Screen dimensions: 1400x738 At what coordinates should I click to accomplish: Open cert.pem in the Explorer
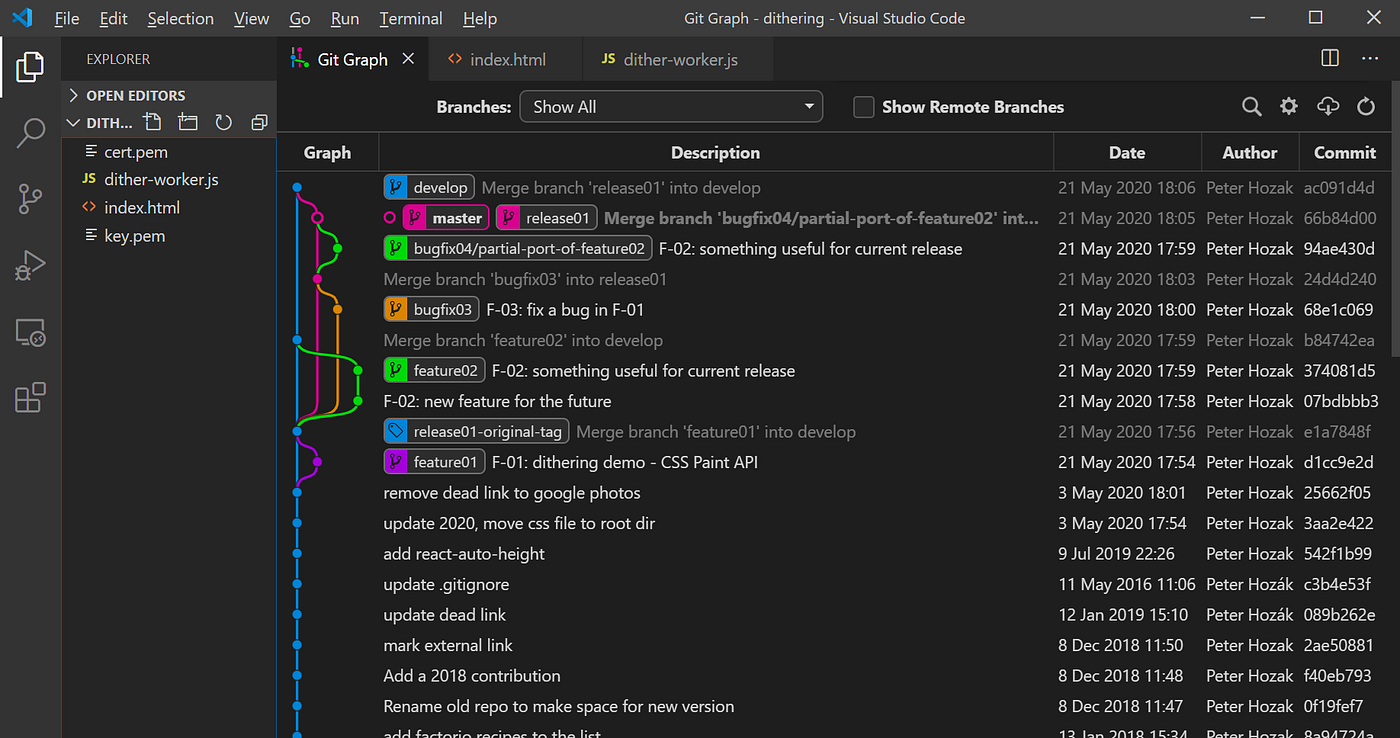168,152
